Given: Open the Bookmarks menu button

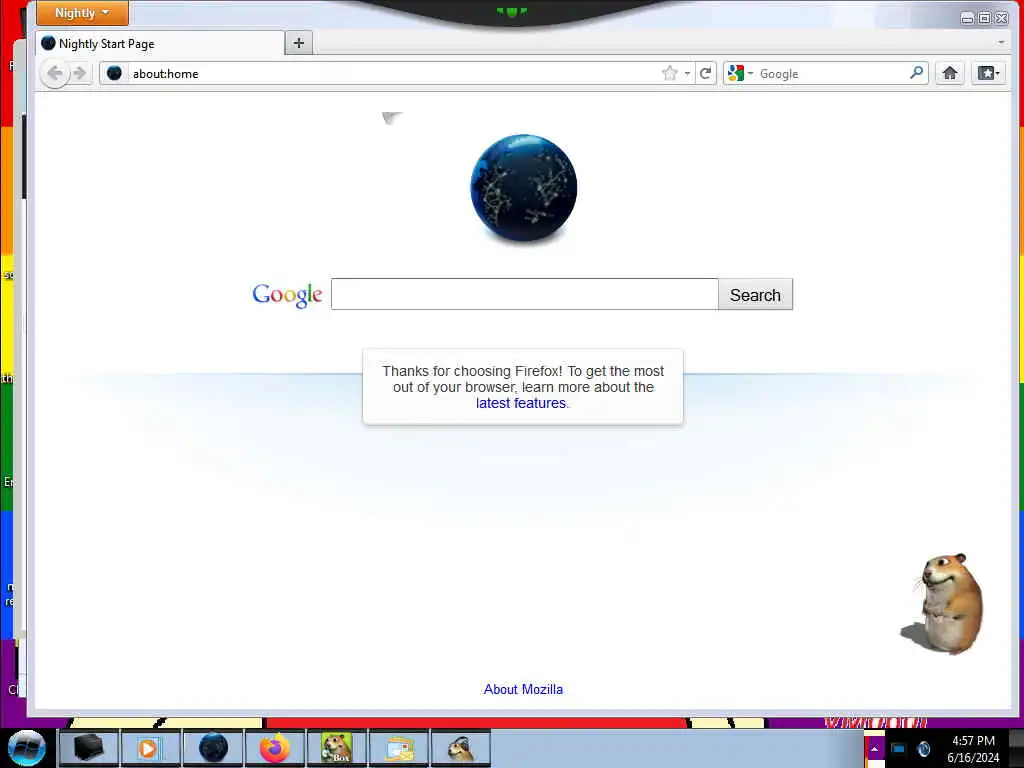Looking at the screenshot, I should point(988,73).
